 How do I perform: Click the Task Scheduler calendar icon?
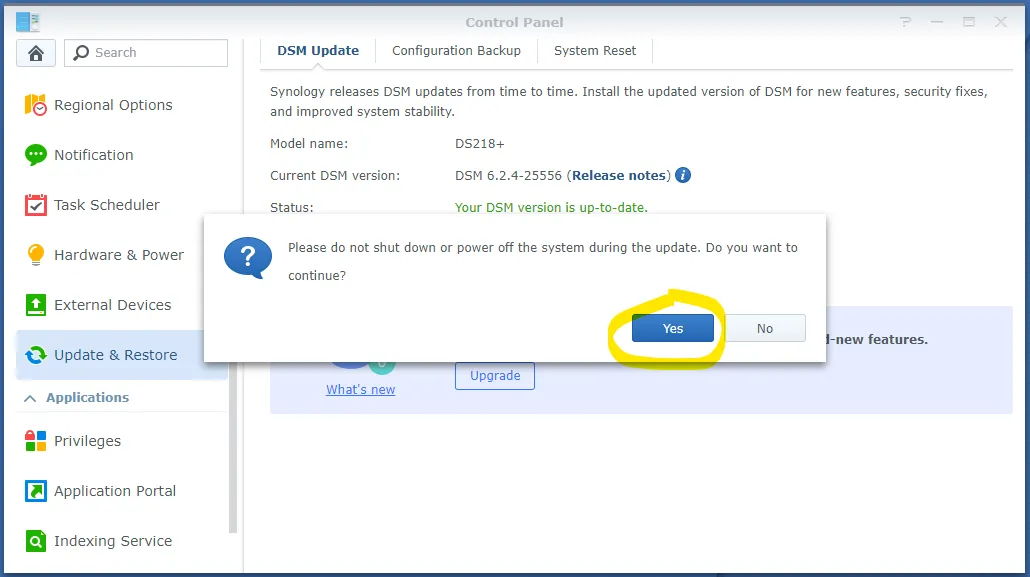point(35,205)
